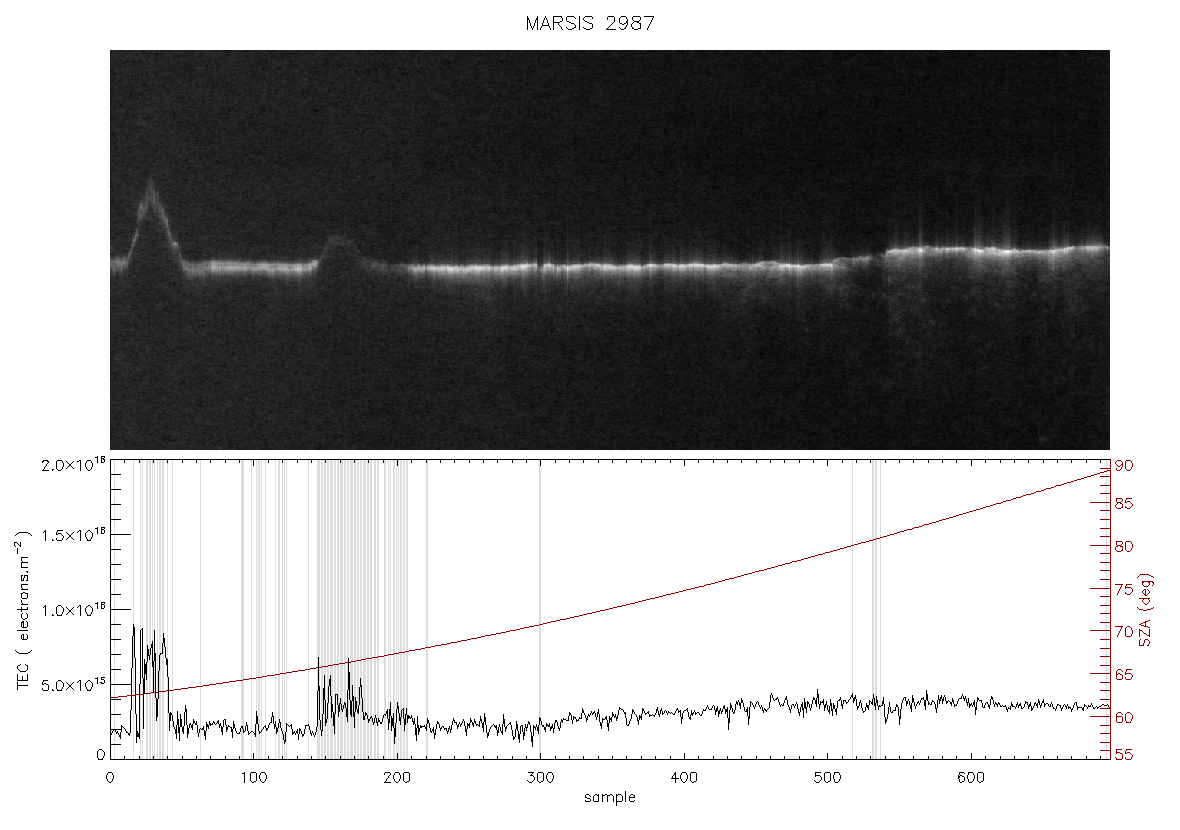Click x-axis tick label '200'

[x=397, y=778]
